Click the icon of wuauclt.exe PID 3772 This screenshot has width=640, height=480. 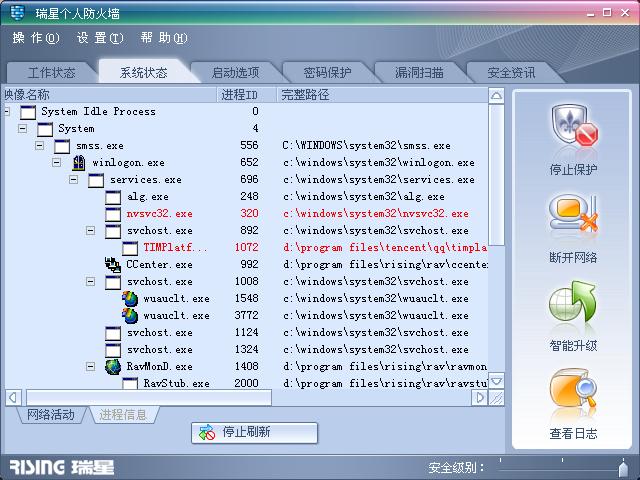[130, 316]
